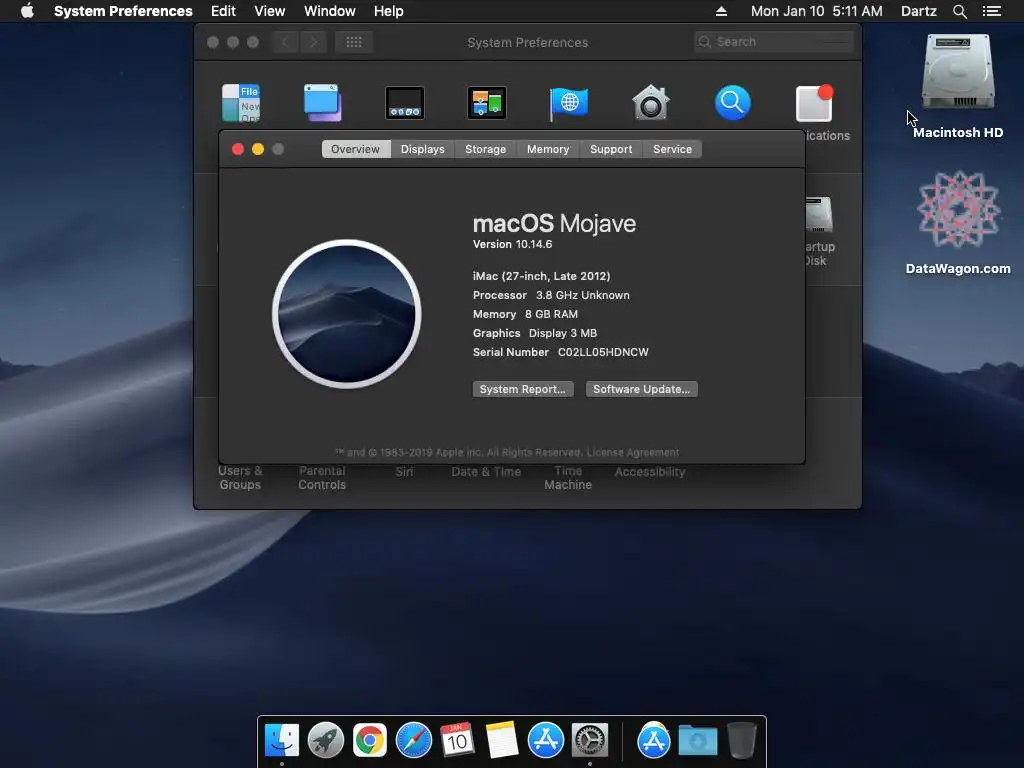Open Notification Center in the menu bar
The image size is (1024, 768).
point(992,11)
